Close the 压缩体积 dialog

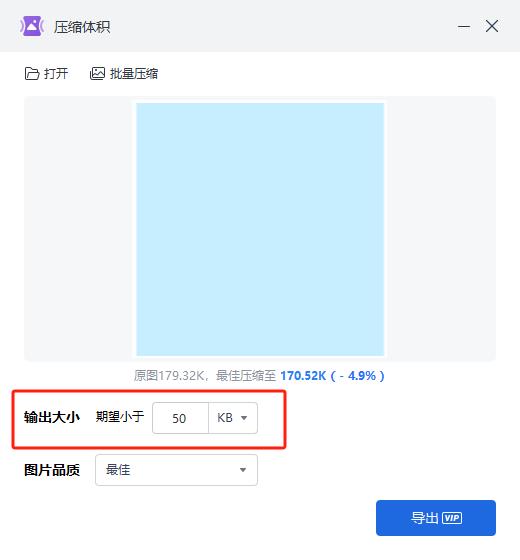coord(492,26)
